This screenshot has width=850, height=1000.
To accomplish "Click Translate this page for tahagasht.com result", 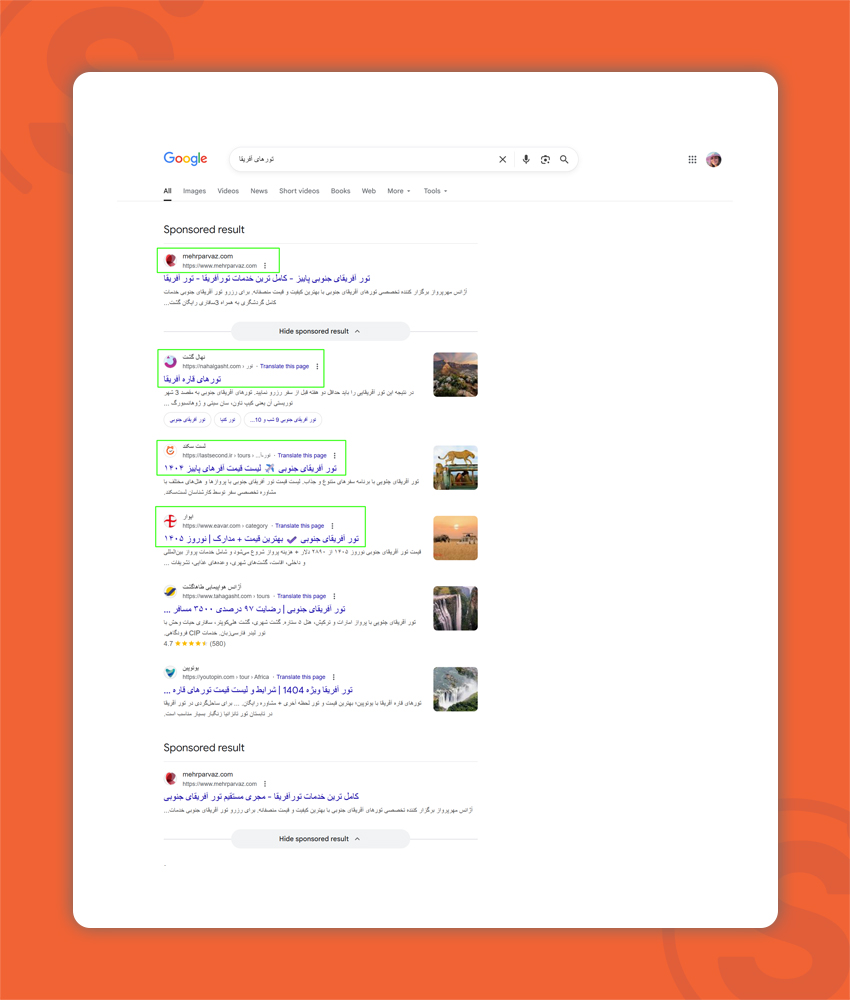I will point(302,596).
